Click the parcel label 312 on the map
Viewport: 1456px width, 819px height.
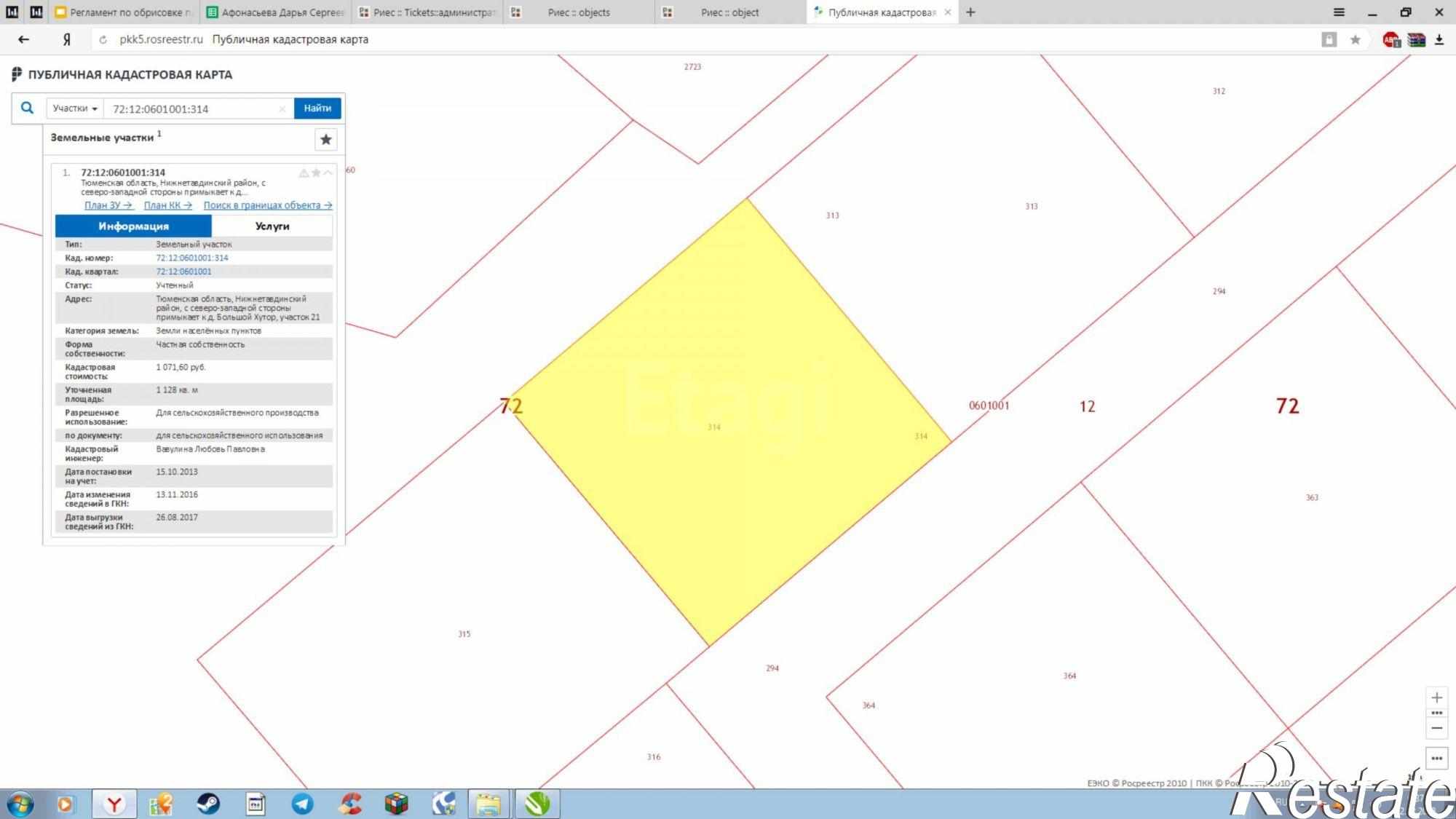click(x=1219, y=92)
